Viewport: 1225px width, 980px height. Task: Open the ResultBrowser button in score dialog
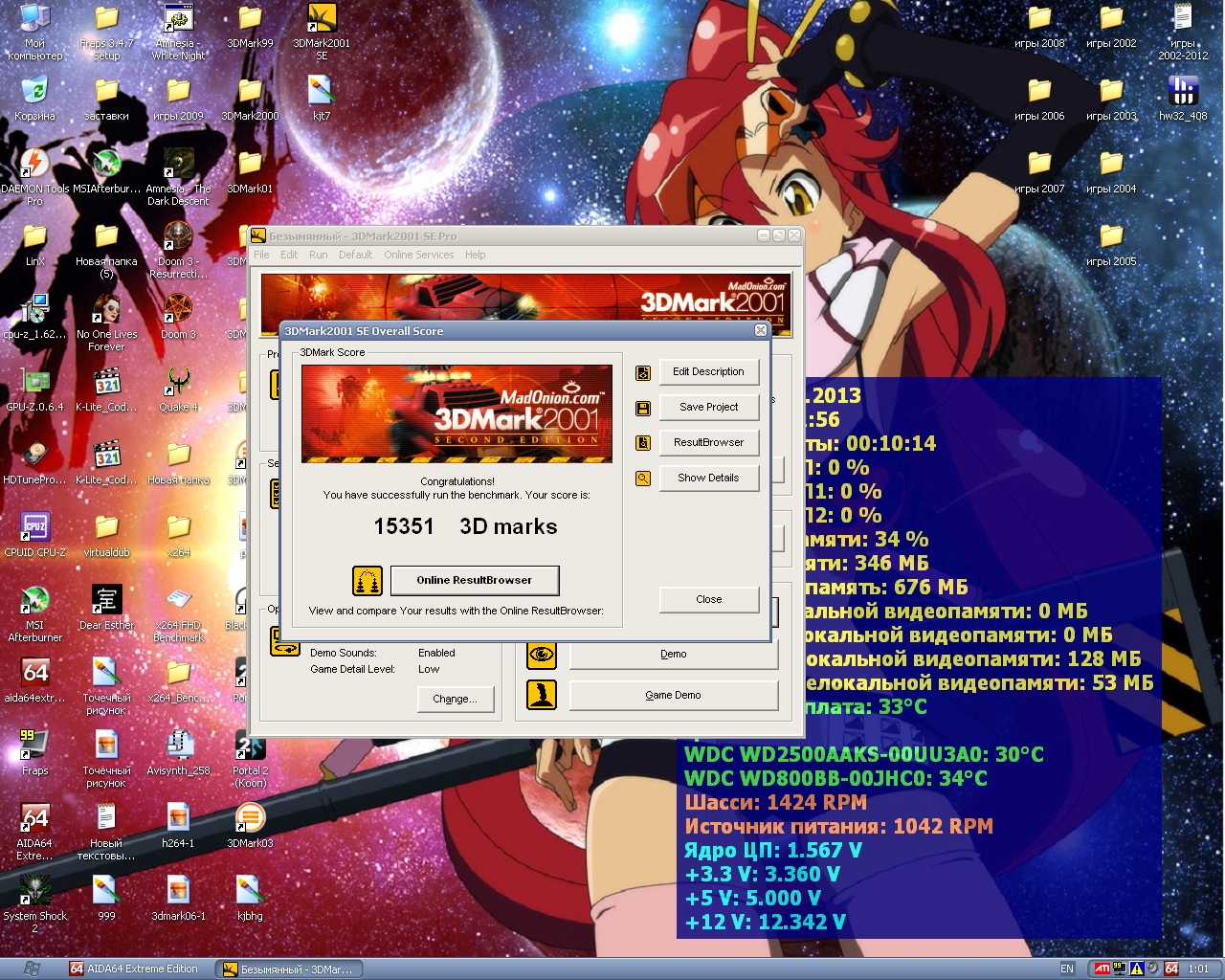point(708,442)
